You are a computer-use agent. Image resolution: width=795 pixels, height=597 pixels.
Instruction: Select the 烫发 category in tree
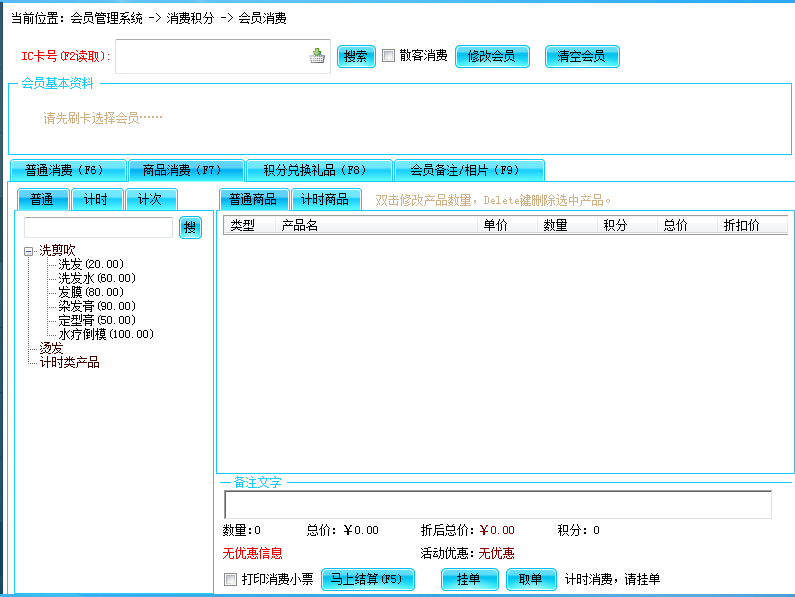(x=51, y=348)
